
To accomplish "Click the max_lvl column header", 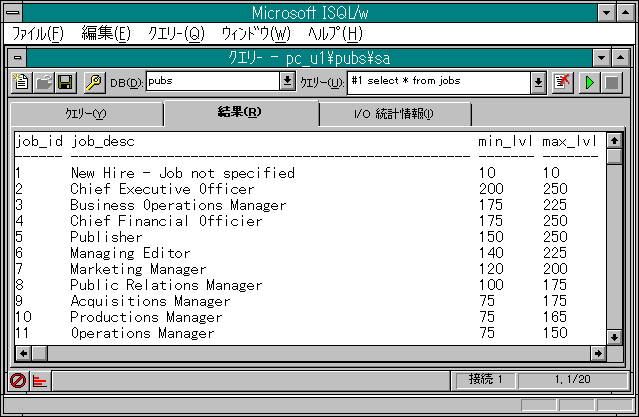I will (x=569, y=142).
